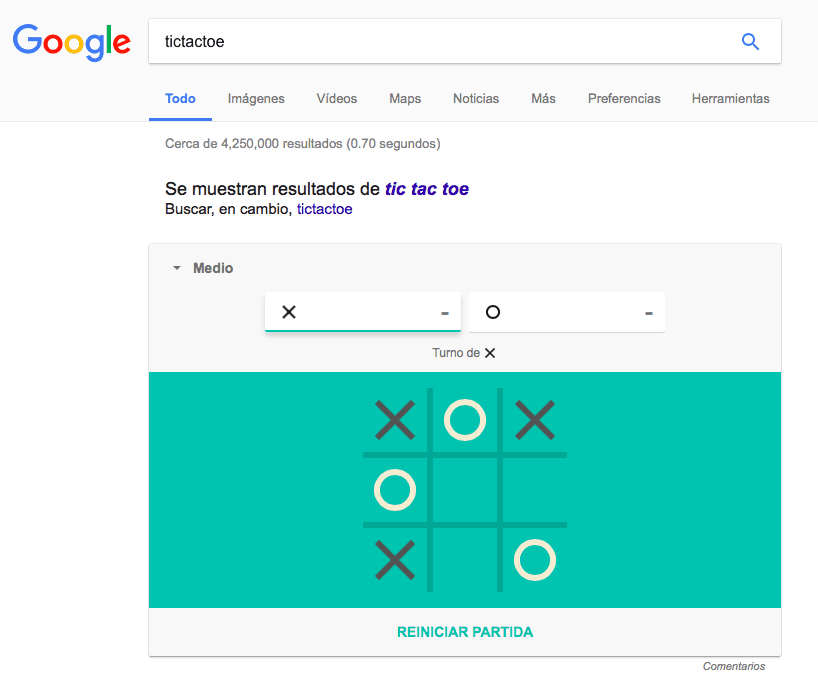The width and height of the screenshot is (818, 690).
Task: Click the Google logo
Action: tap(71, 41)
